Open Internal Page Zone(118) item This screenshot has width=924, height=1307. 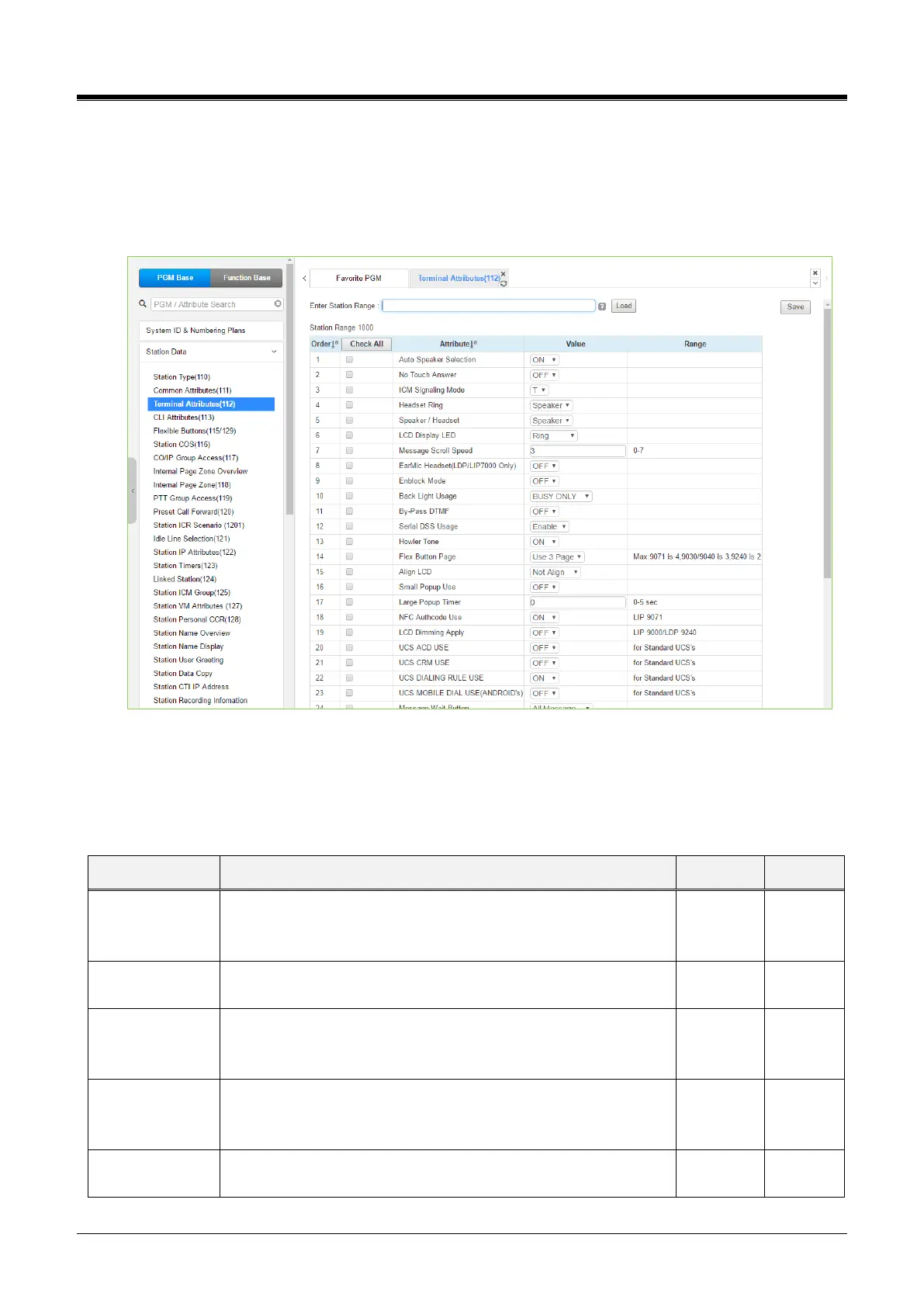coord(192,485)
